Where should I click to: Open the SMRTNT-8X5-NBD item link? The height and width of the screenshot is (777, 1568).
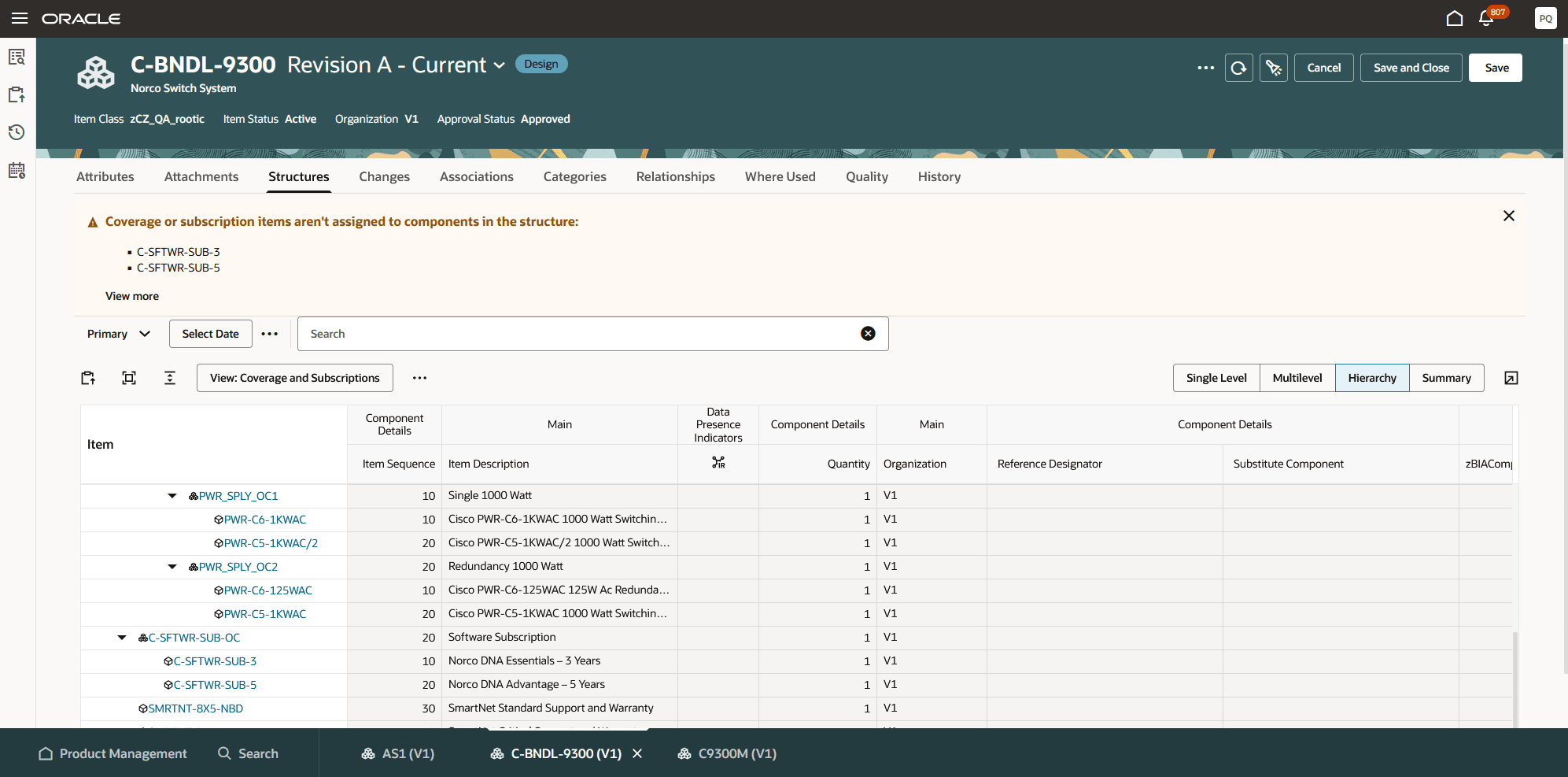click(196, 709)
